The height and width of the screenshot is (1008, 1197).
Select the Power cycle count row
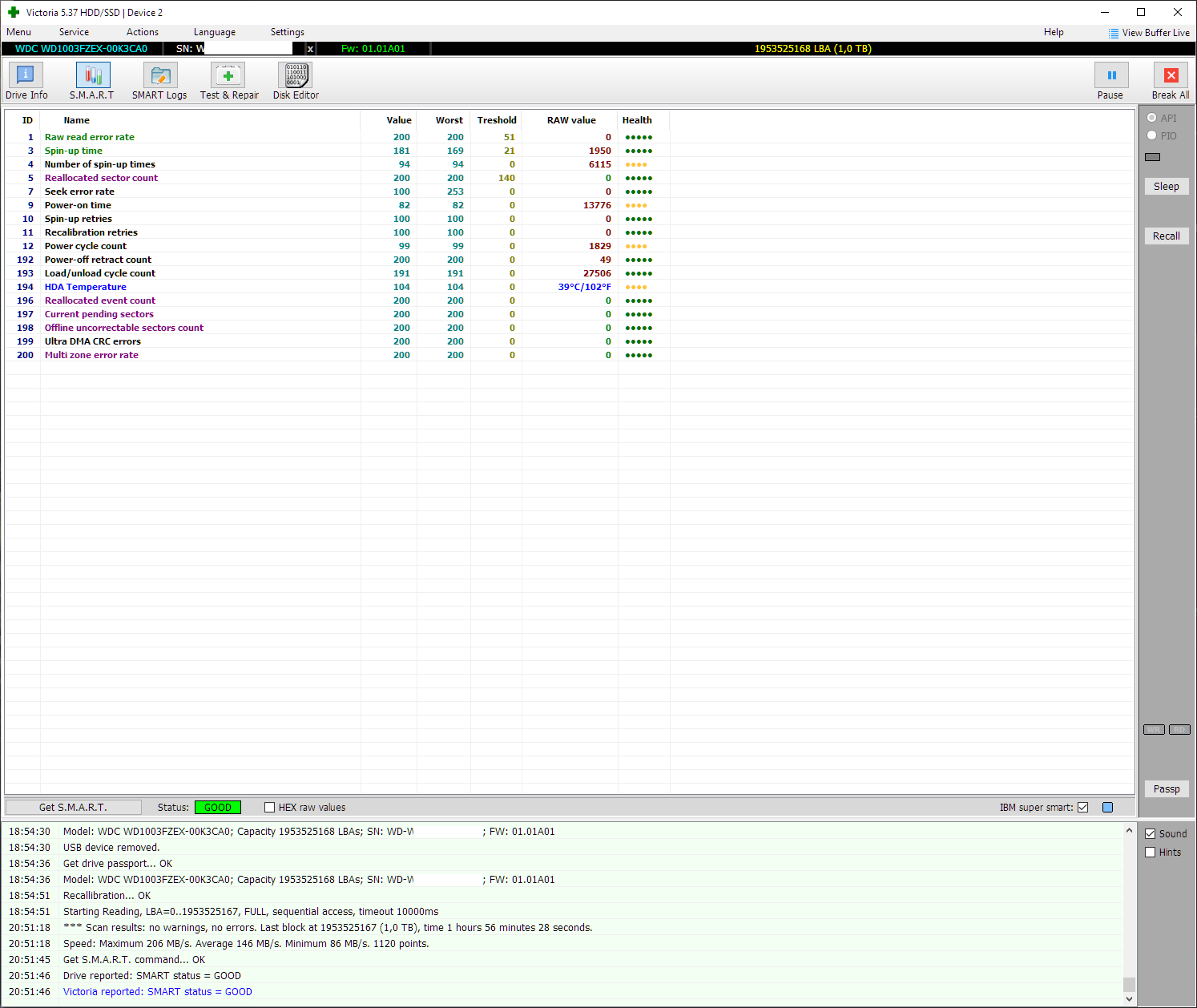tap(569, 246)
